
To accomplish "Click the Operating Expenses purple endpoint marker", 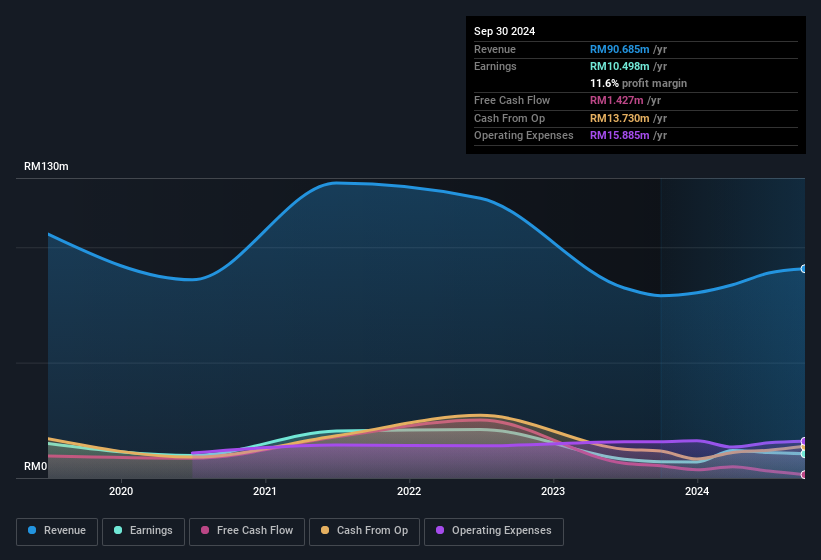I will click(804, 441).
